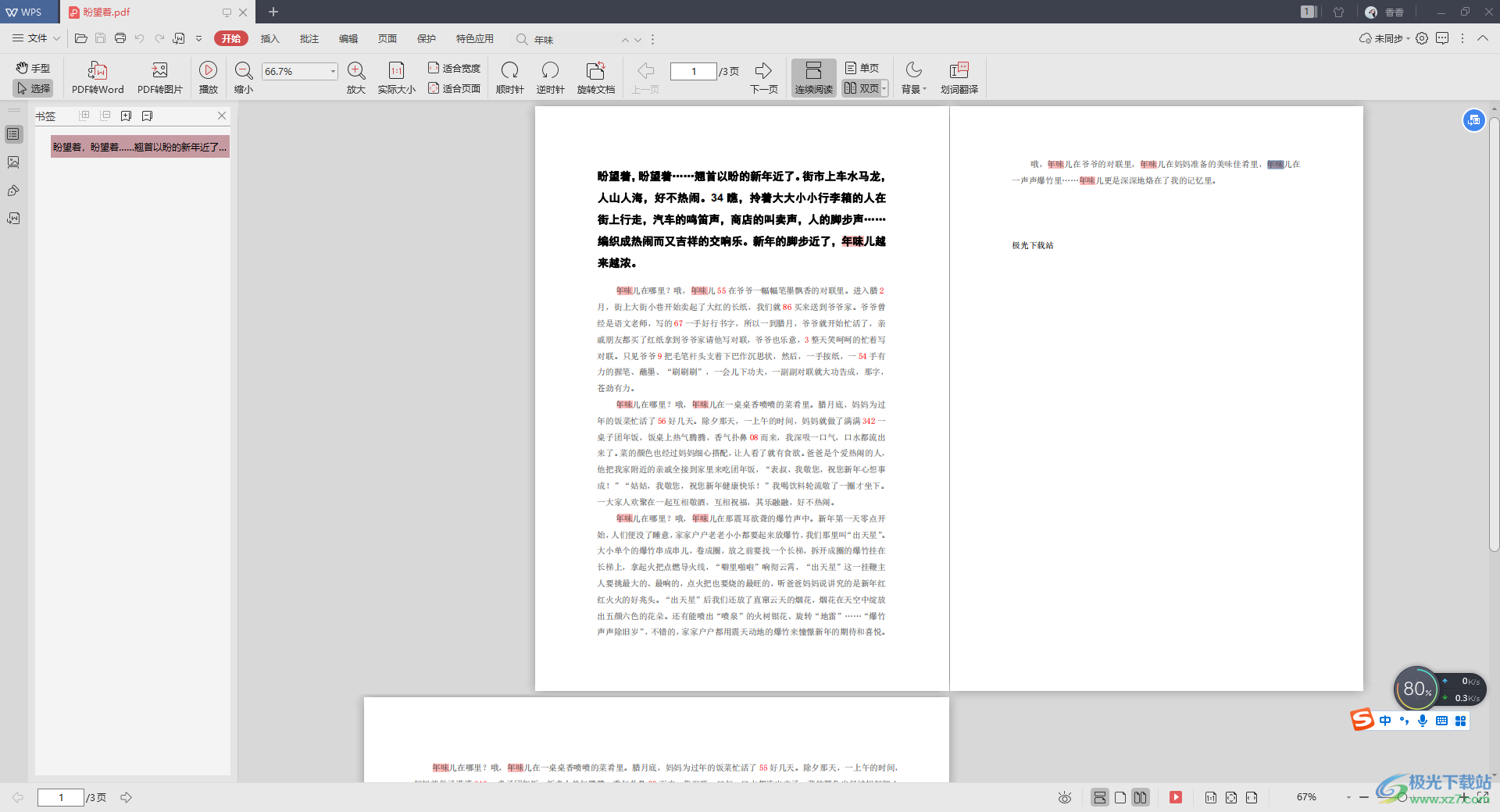Print the document via printer icon
The height and width of the screenshot is (812, 1500).
[120, 38]
